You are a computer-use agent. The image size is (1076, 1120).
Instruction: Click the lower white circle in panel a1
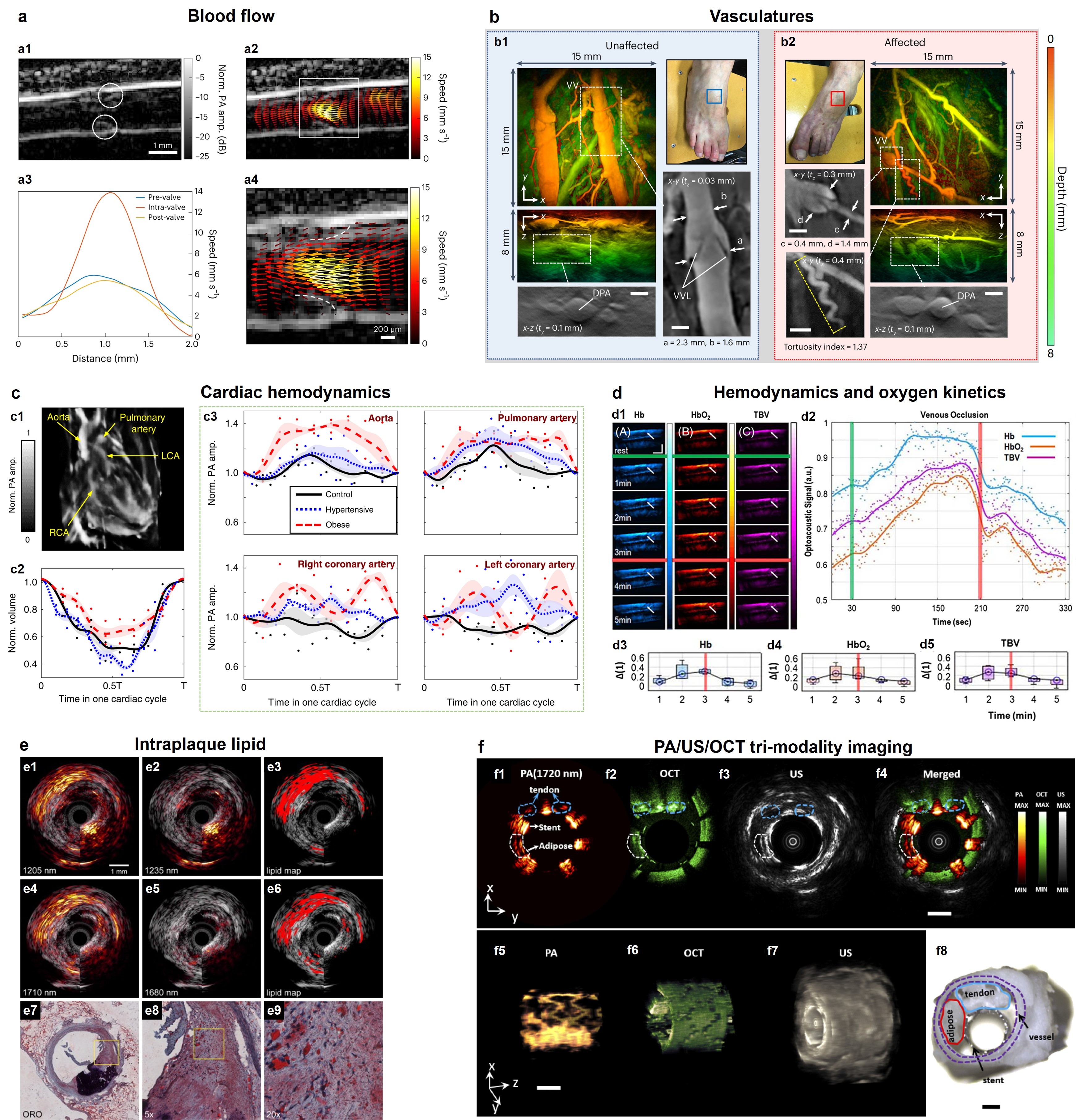(x=104, y=127)
